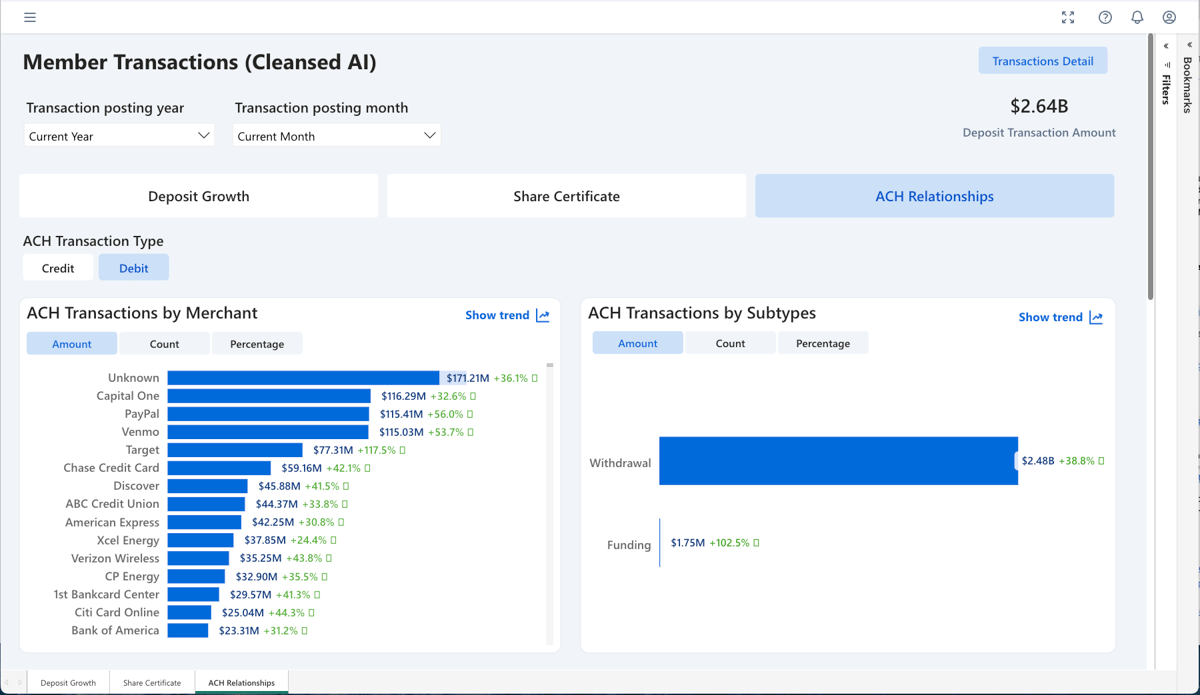Switch Subtypes chart to Percentage view
Image resolution: width=1200 pixels, height=695 pixels.
tap(822, 343)
